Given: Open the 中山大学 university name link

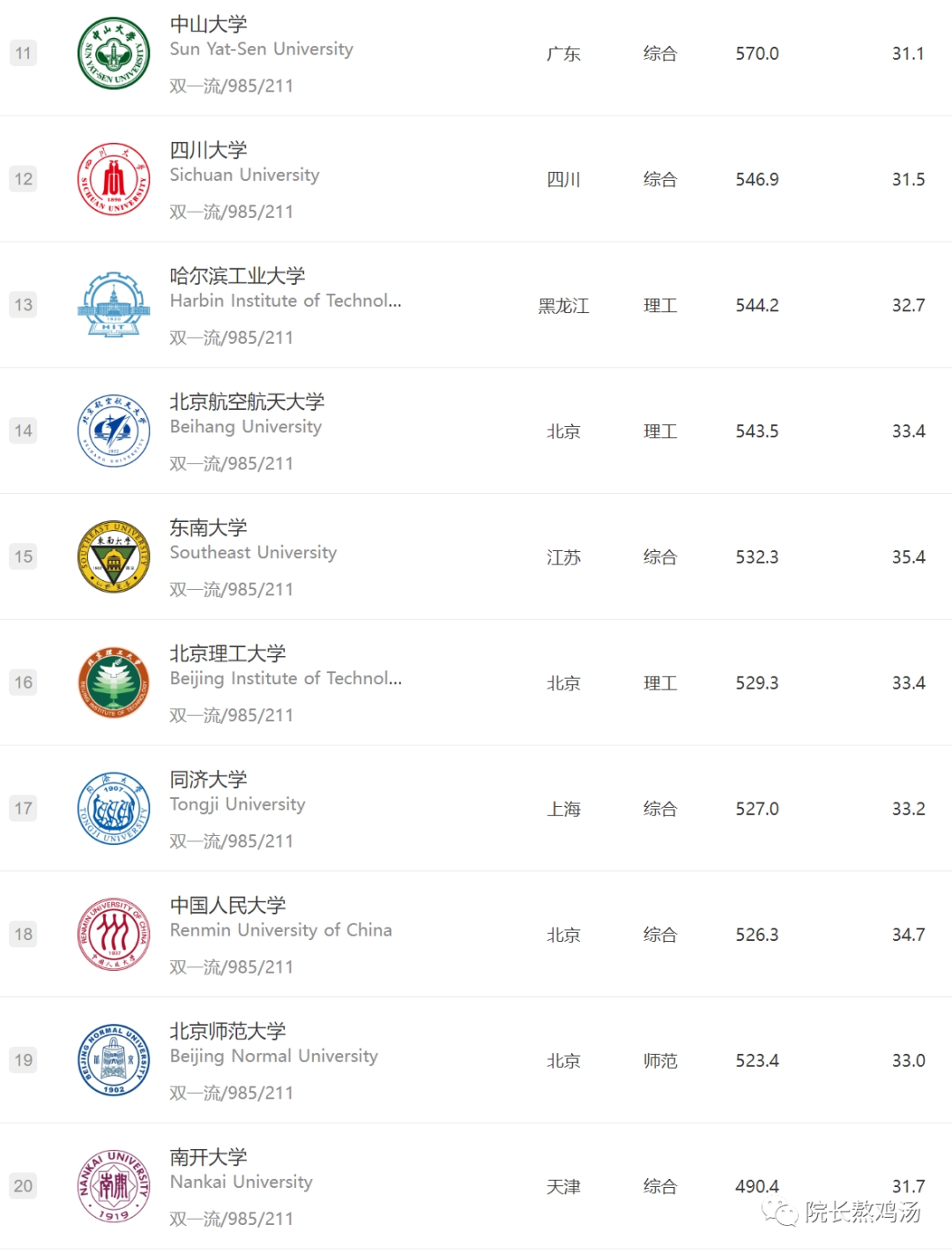Looking at the screenshot, I should (209, 24).
